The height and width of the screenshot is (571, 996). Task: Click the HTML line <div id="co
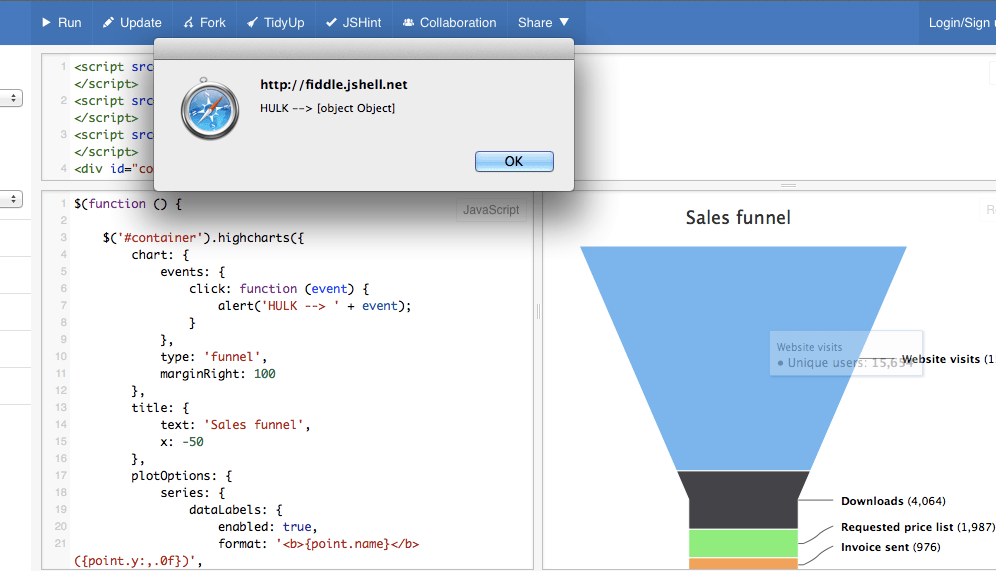point(114,169)
